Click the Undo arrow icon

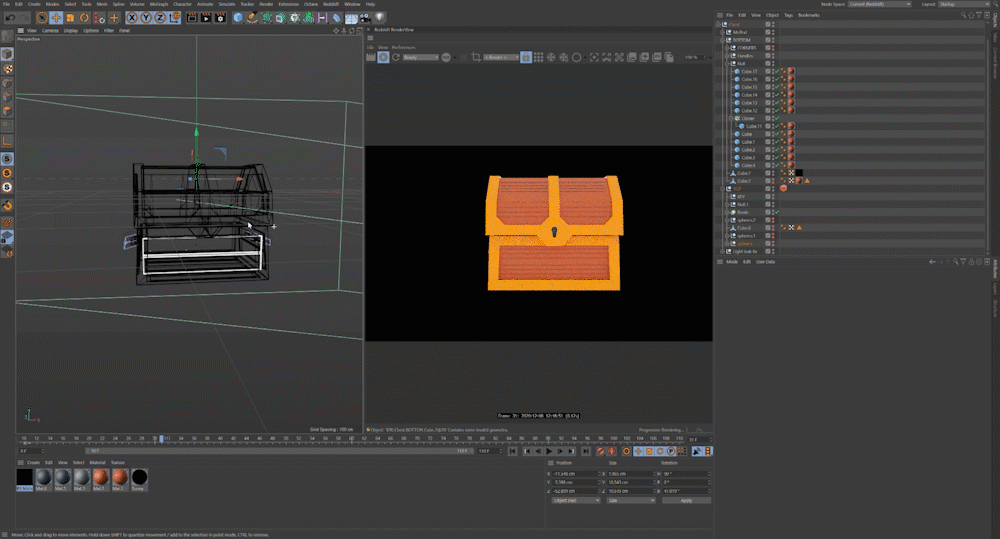coord(9,18)
